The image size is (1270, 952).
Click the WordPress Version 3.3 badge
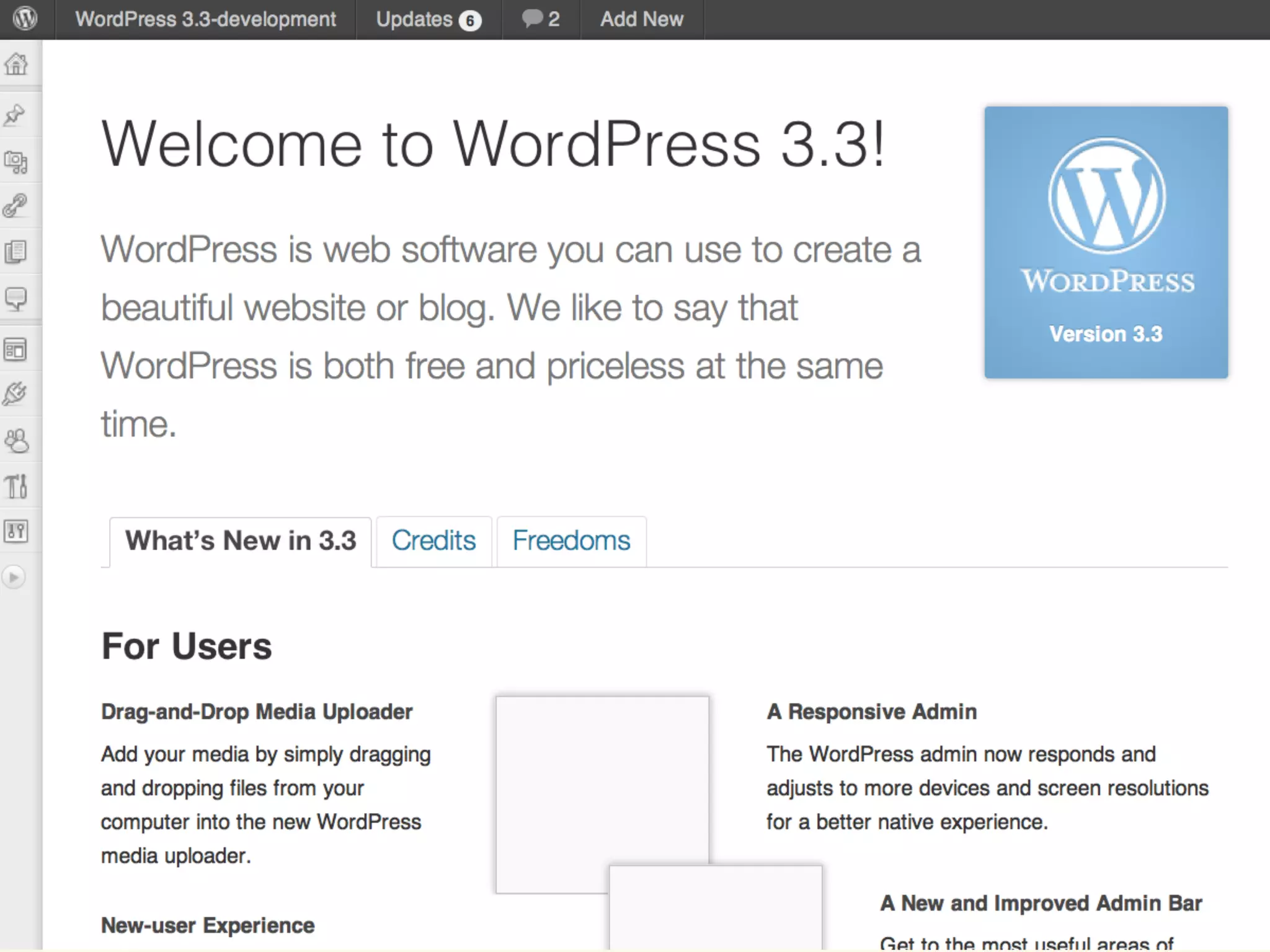pyautogui.click(x=1106, y=242)
